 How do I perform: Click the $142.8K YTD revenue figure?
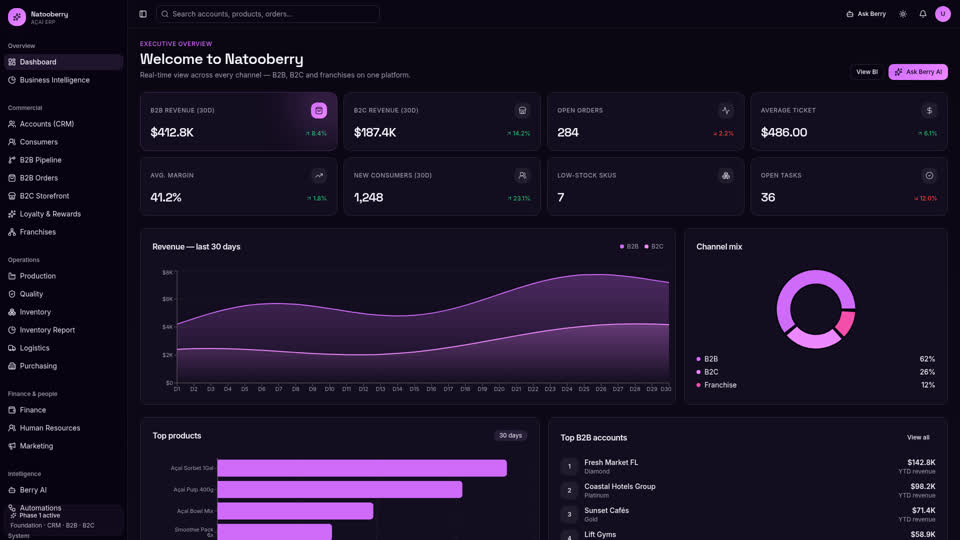921,462
